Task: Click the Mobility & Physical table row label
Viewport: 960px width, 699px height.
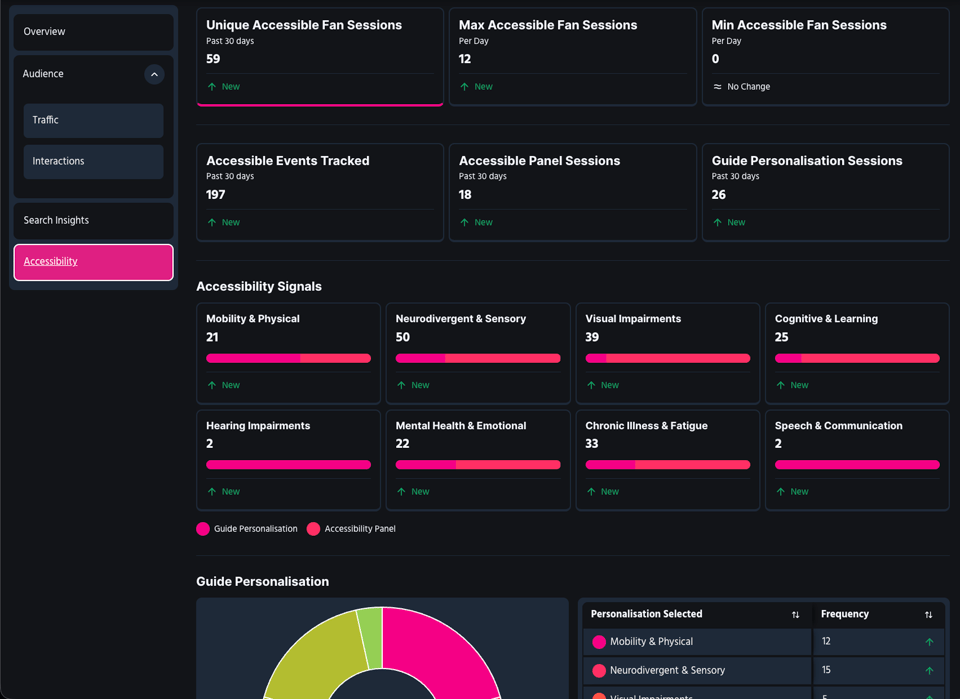Action: click(651, 641)
